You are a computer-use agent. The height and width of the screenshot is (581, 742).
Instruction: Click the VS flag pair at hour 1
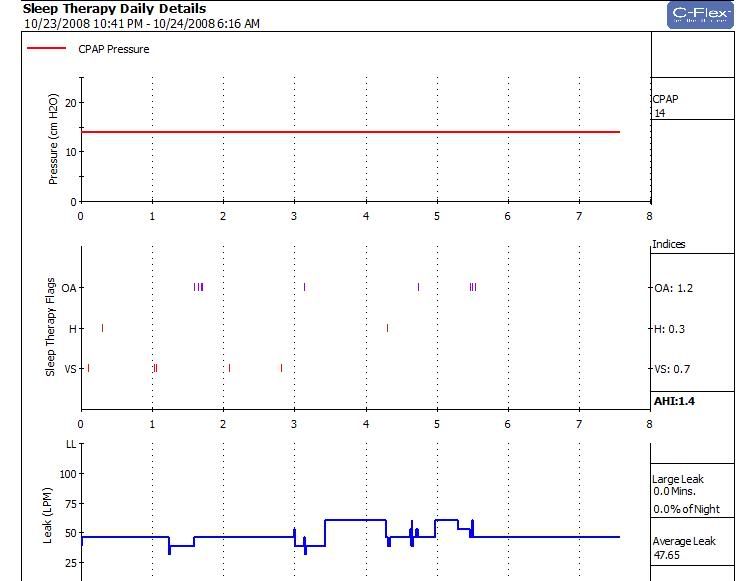(155, 368)
